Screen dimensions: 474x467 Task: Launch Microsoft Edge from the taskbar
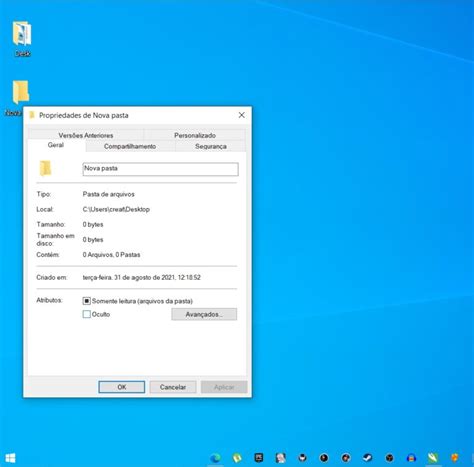click(215, 458)
